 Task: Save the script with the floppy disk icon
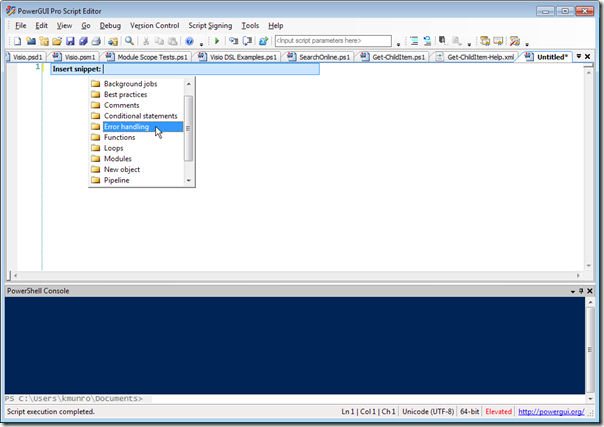coord(70,41)
